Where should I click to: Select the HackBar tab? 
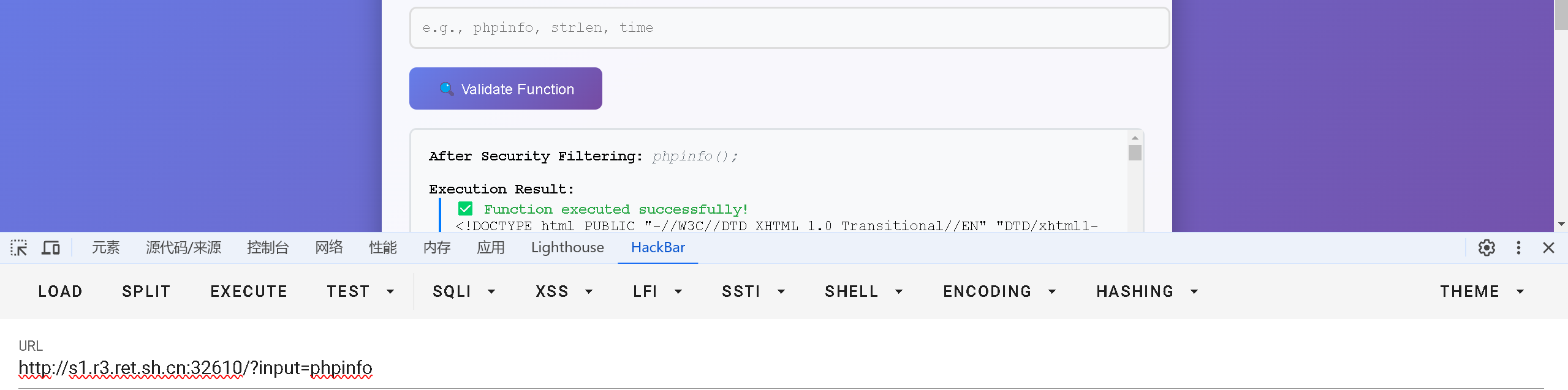coord(658,247)
